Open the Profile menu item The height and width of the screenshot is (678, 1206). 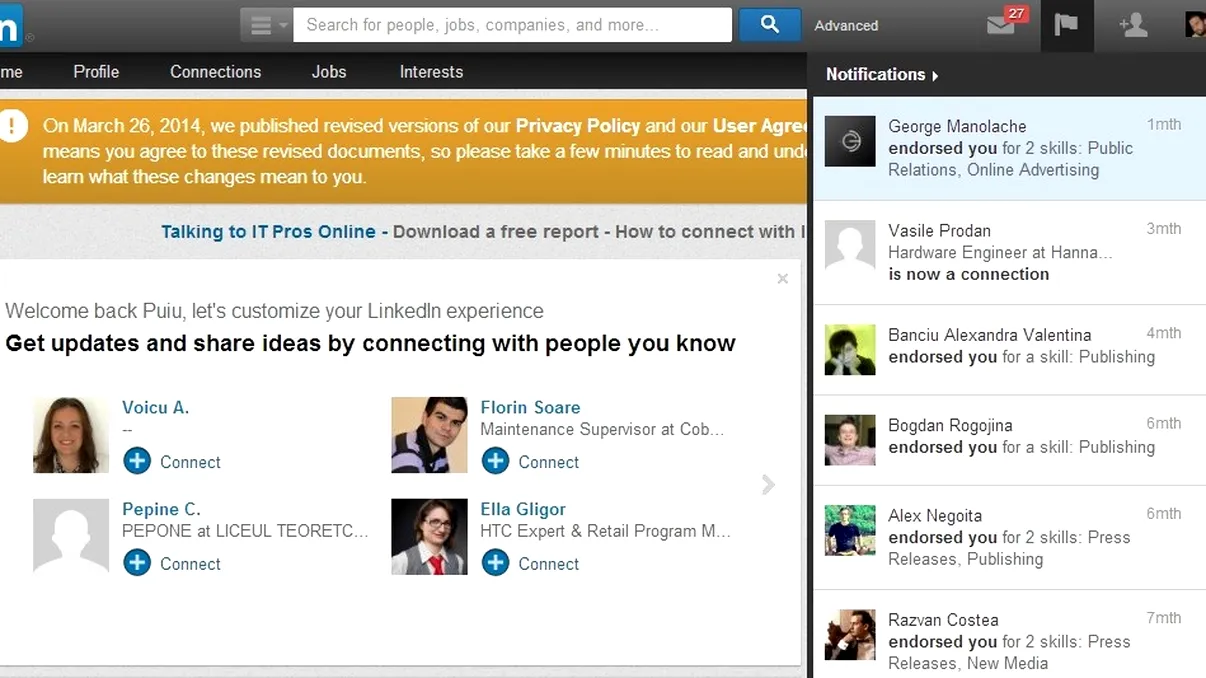pos(95,71)
